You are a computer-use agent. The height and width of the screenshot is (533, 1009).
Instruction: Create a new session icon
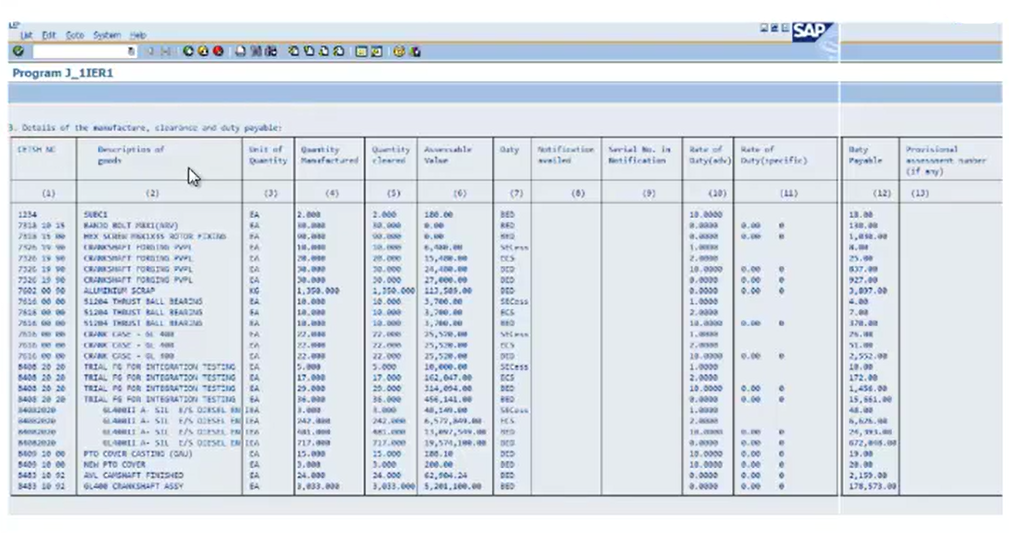tap(362, 51)
